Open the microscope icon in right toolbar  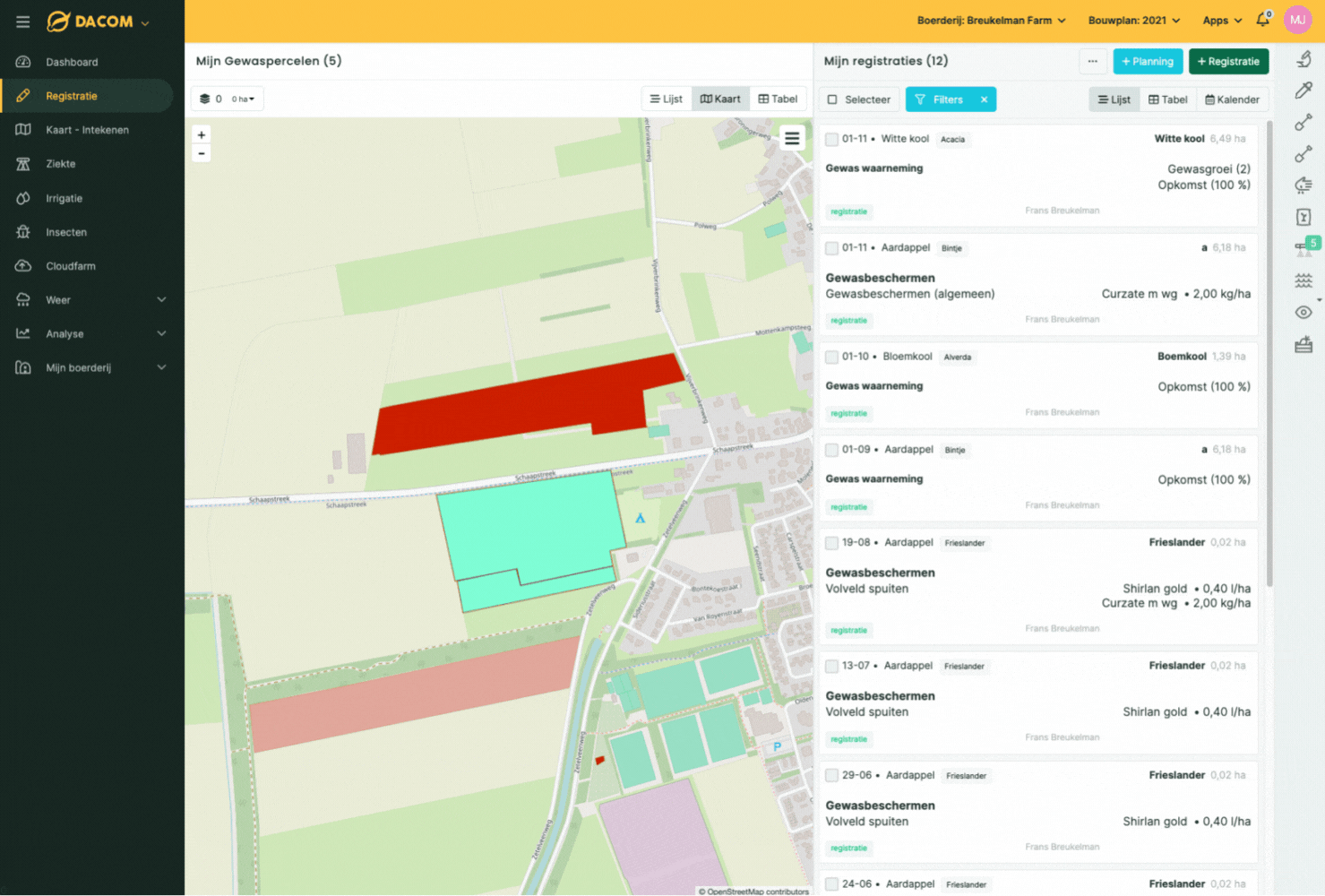pos(1303,59)
